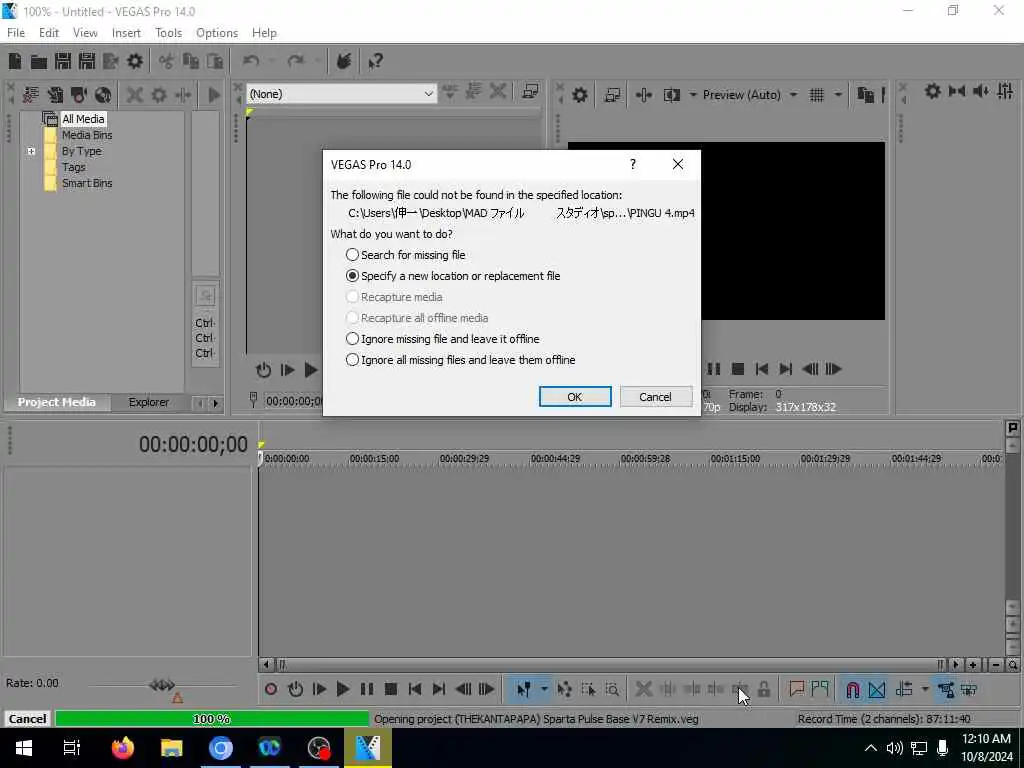Select 'Ignore all missing files and leave them offline'

pos(460,360)
